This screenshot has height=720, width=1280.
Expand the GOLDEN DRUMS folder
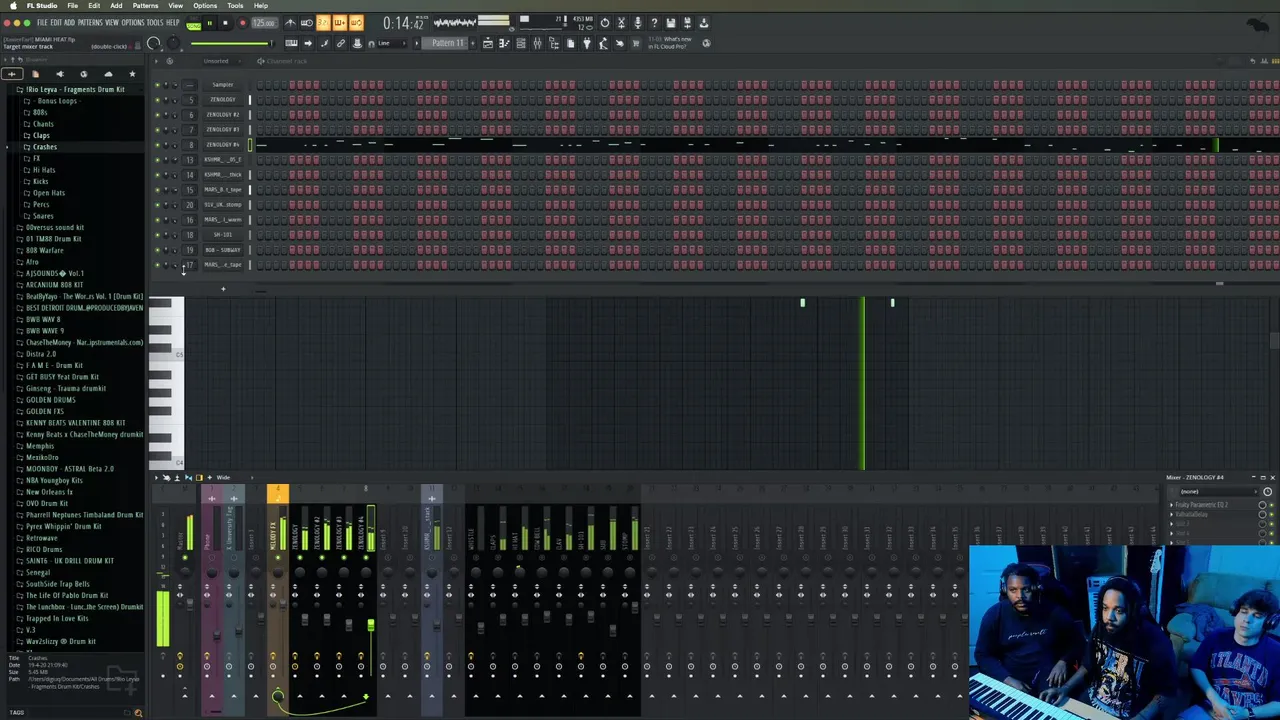pyautogui.click(x=50, y=400)
